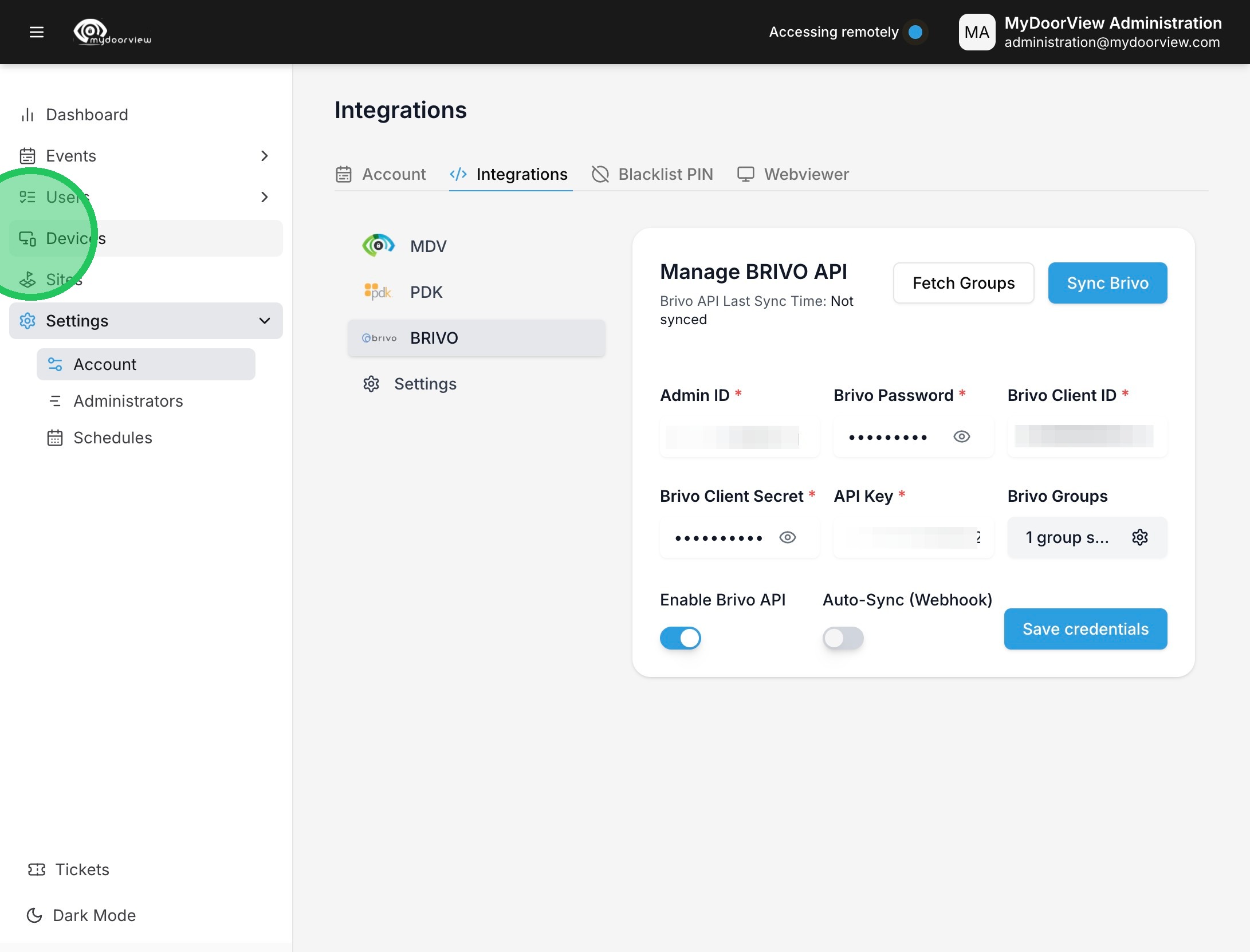Expand the Users sidebar section
Viewport: 1250px width, 952px height.
(x=264, y=197)
